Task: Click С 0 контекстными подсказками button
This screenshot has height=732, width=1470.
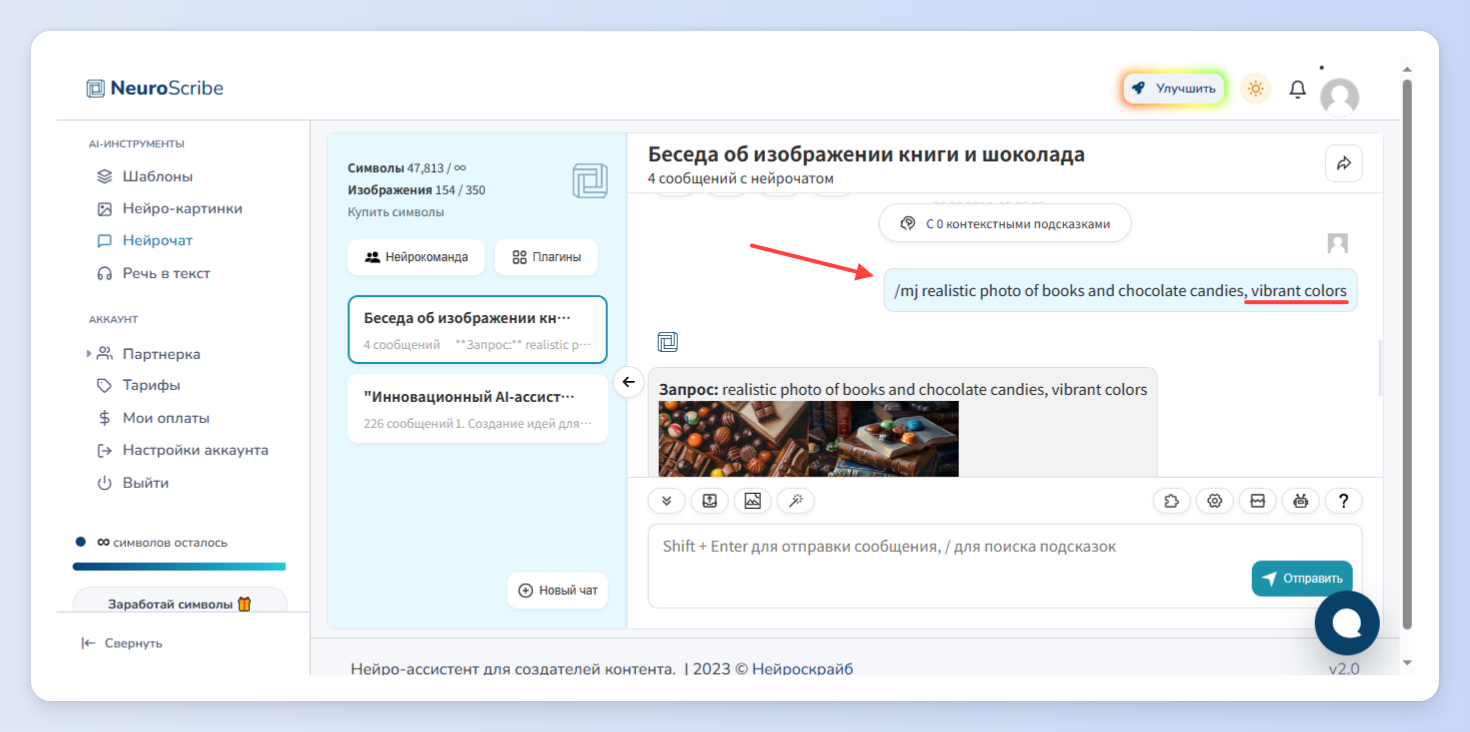Action: click(x=1005, y=223)
